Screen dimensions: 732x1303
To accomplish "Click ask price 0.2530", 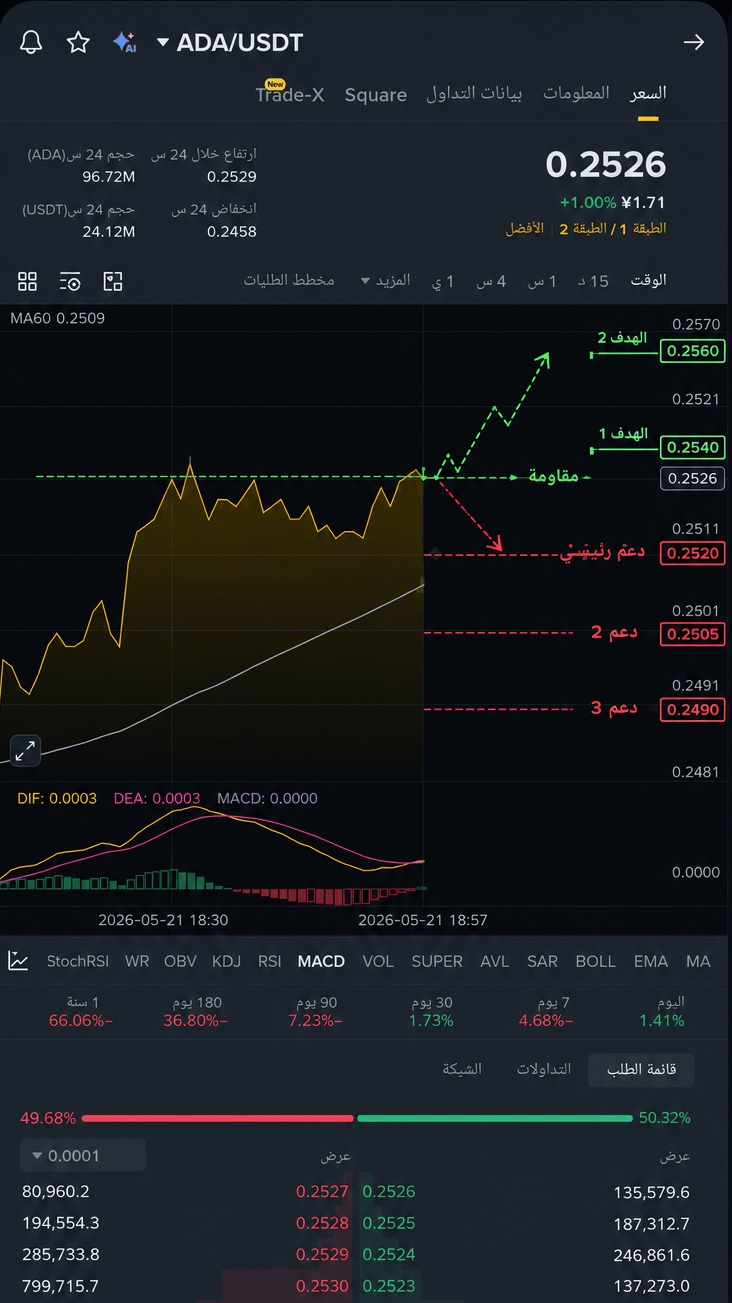I will click(x=322, y=1286).
